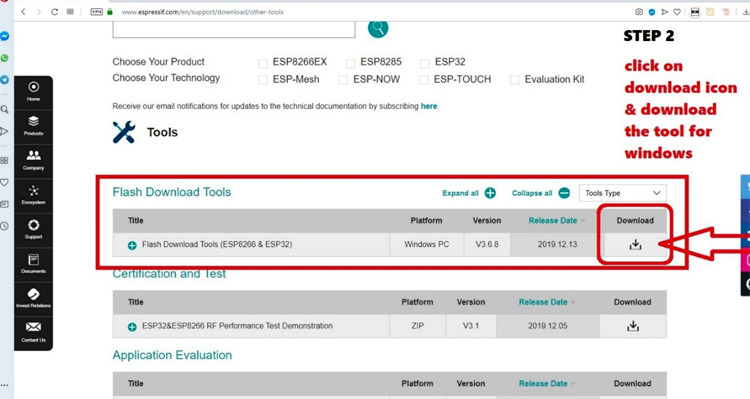The height and width of the screenshot is (399, 750).
Task: Go to Home in the site nav
Action: [33, 92]
